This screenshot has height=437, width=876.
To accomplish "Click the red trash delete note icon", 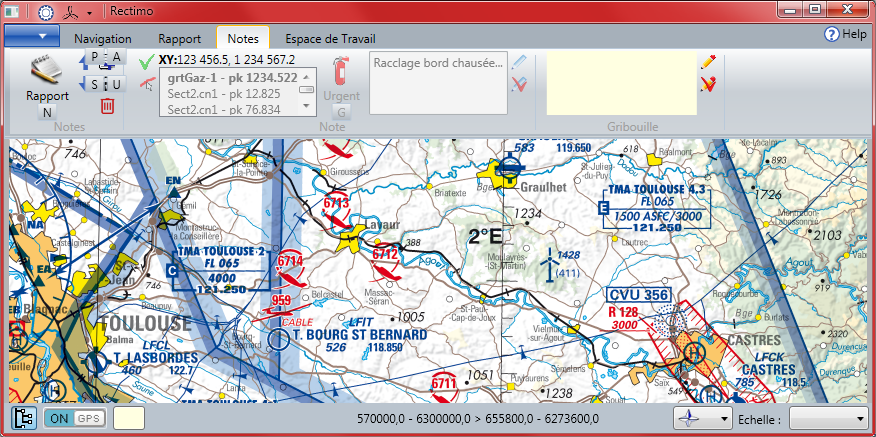I will pyautogui.click(x=107, y=105).
